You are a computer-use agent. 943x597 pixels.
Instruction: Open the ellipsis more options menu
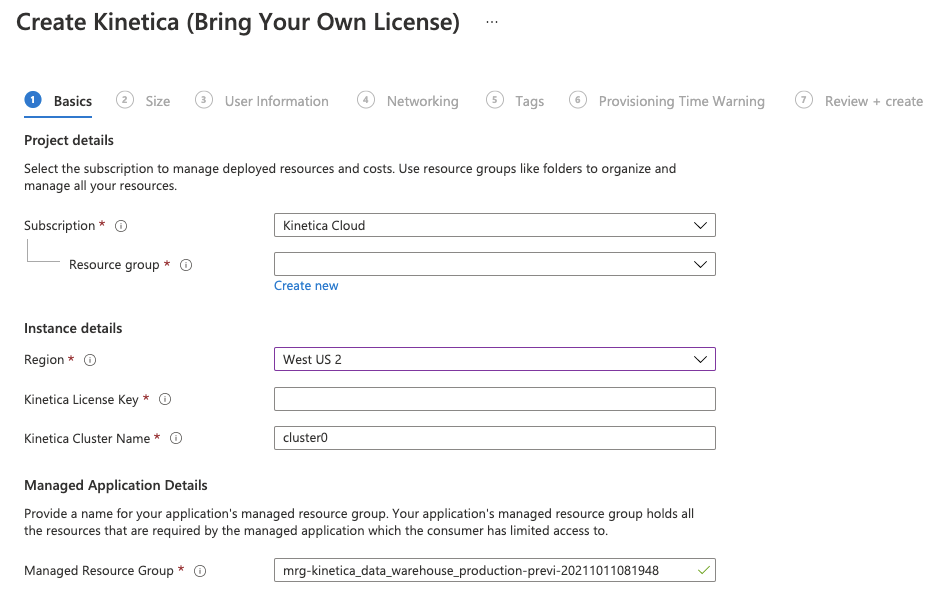492,22
